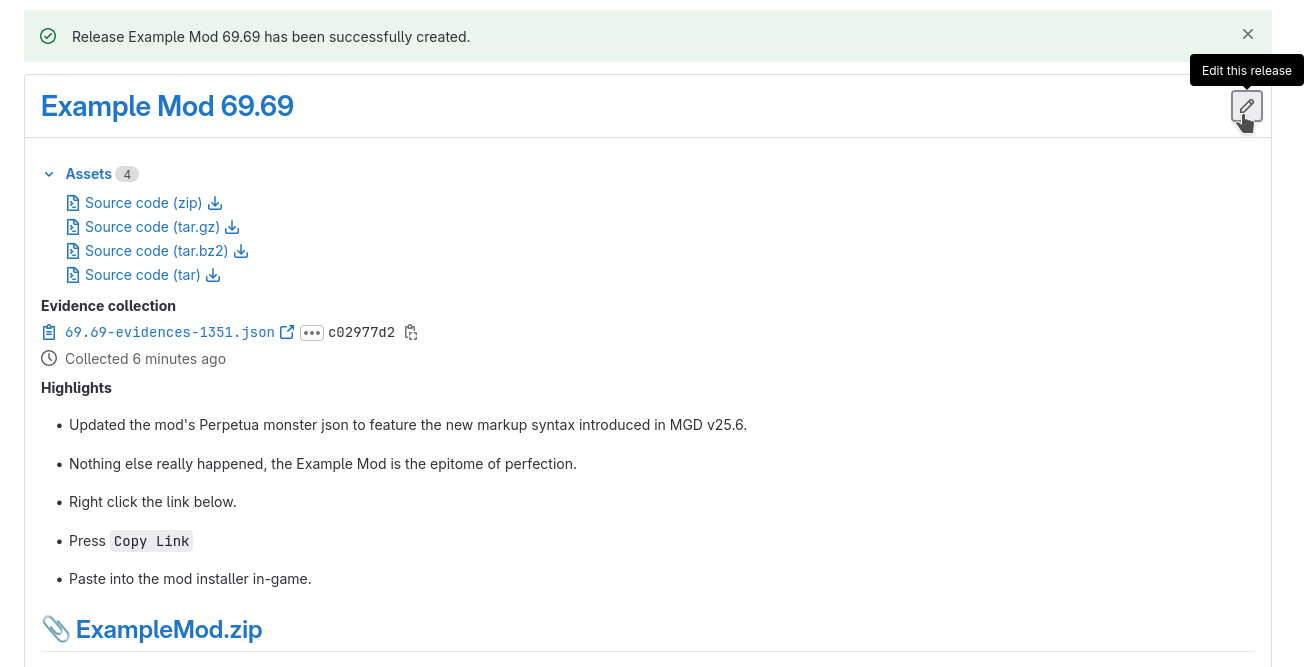Click download icon beside Source code (tar)

tap(213, 275)
